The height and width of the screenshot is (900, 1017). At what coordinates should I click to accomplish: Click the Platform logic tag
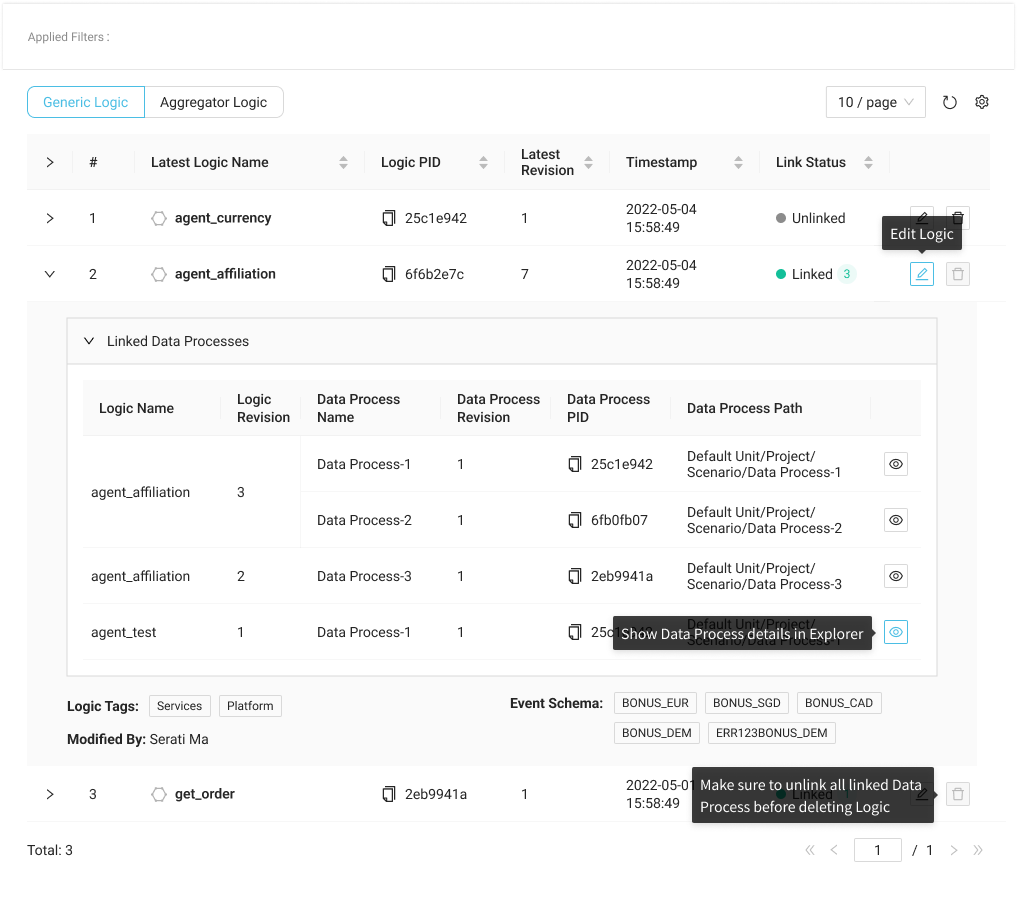pos(250,706)
